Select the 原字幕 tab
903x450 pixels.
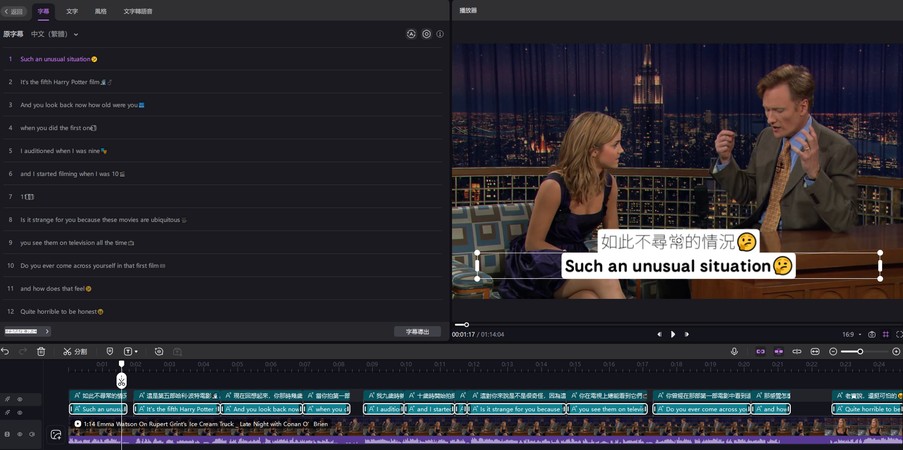tap(13, 34)
